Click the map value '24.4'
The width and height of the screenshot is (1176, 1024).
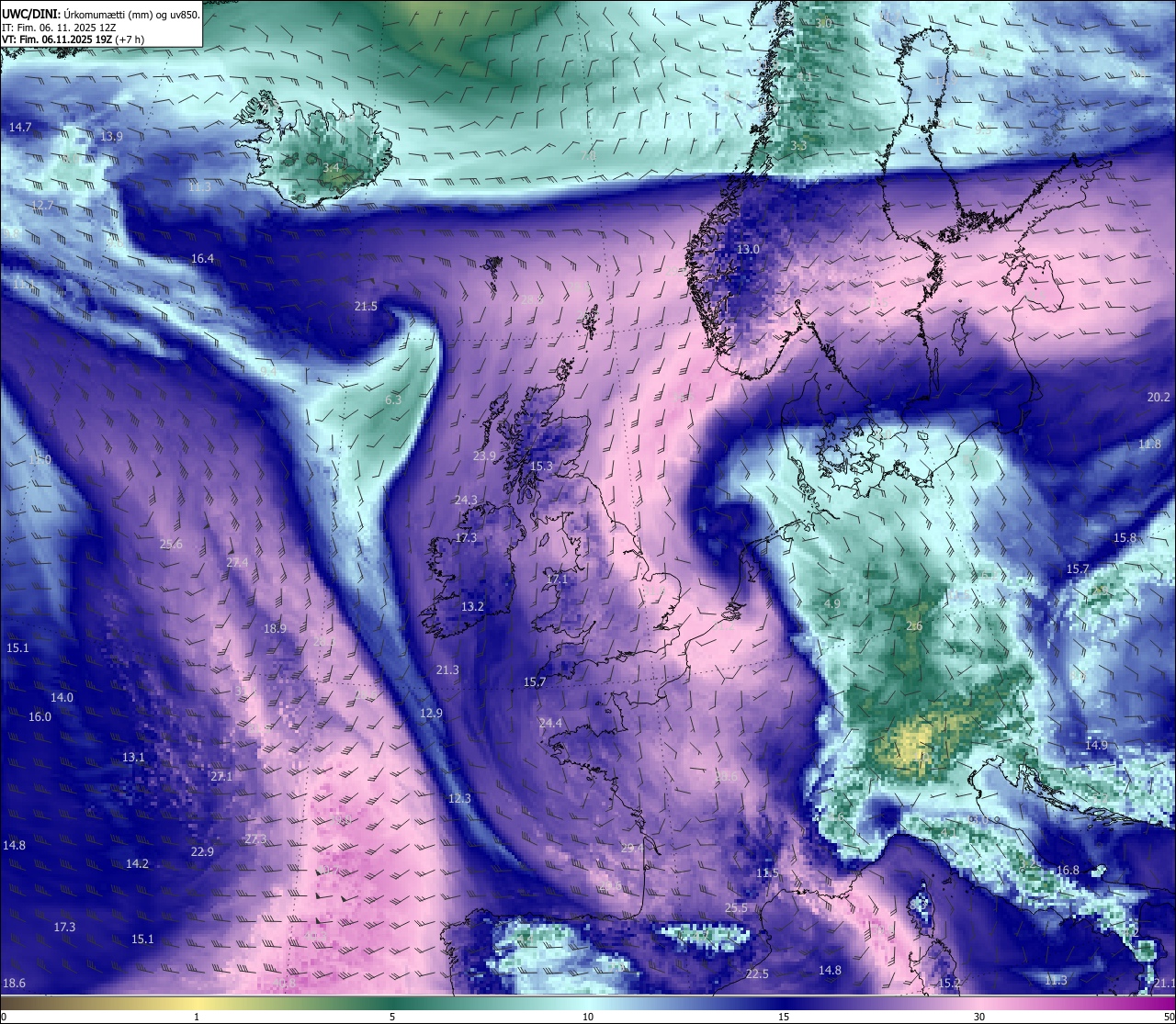tap(550, 724)
